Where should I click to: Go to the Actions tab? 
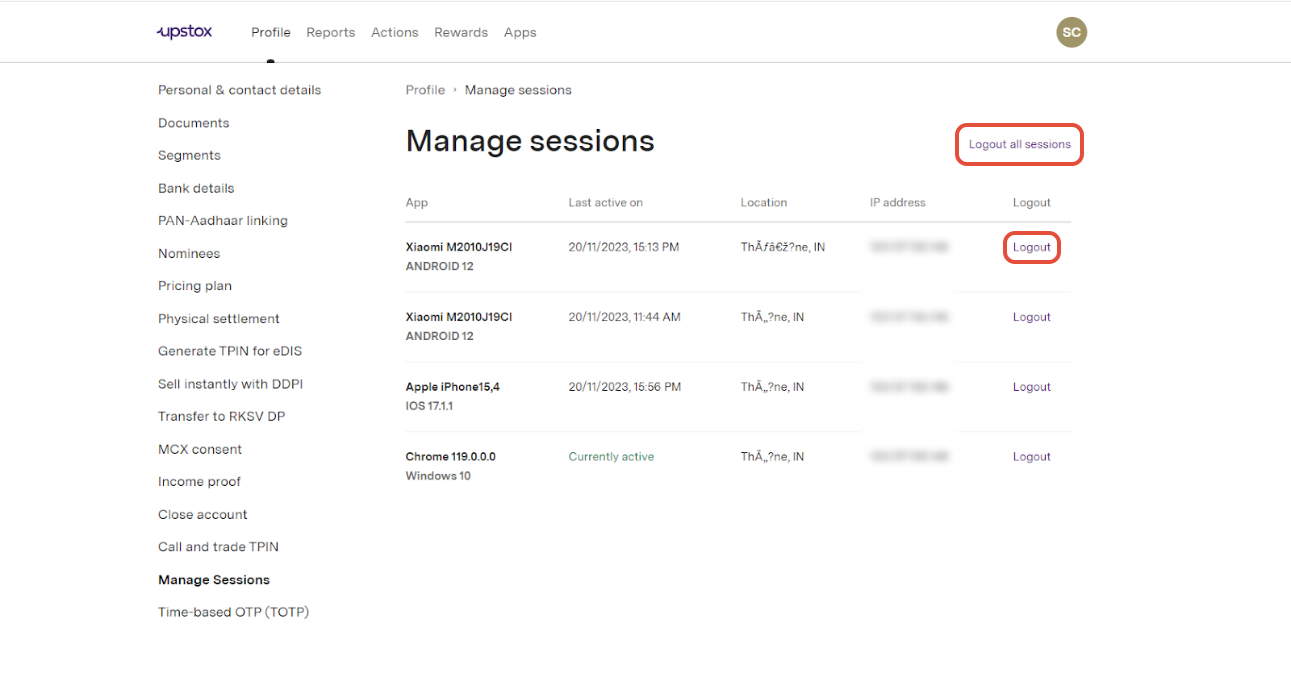tap(395, 32)
